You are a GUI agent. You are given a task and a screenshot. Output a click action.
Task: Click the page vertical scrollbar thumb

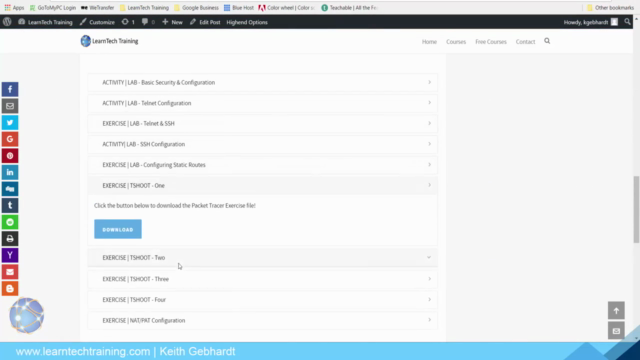(x=636, y=209)
